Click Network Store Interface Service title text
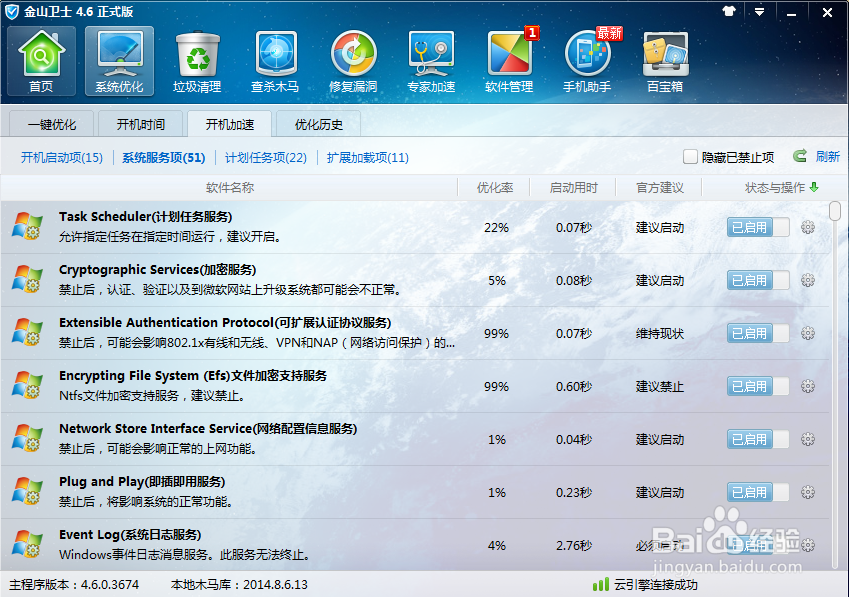Viewport: 849px width, 597px height. pos(208,429)
